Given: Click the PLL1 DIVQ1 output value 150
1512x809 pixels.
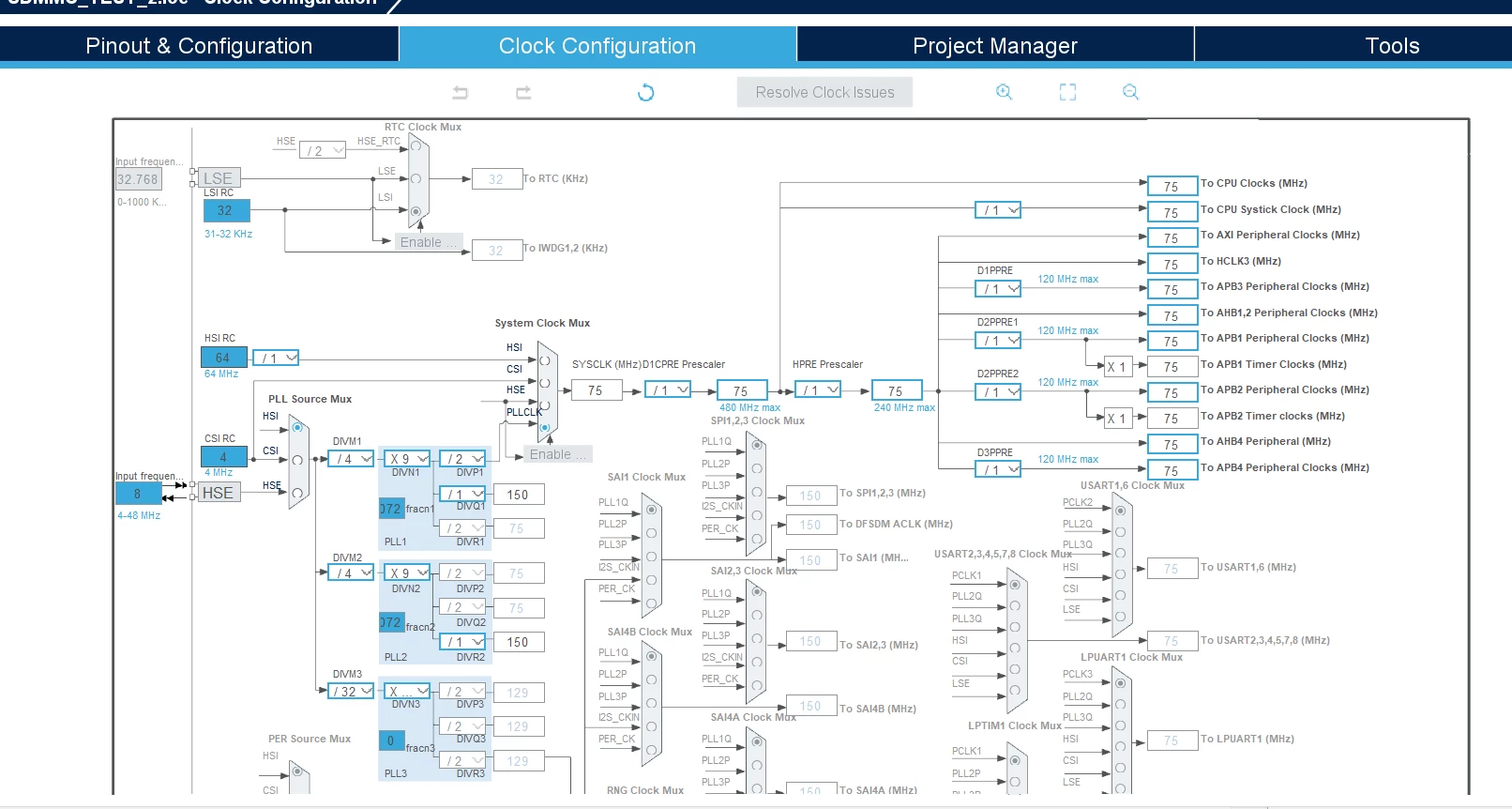Looking at the screenshot, I should (519, 495).
